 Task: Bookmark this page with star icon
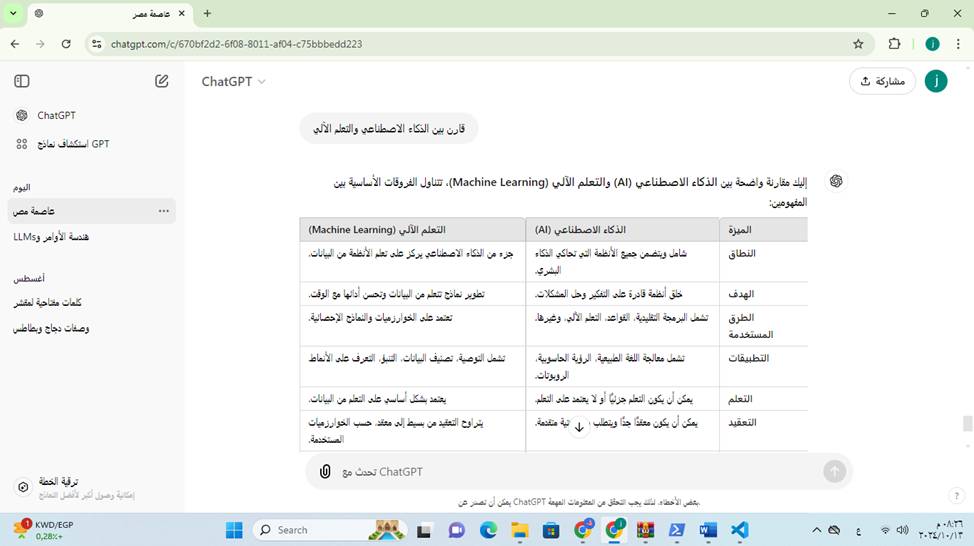[x=858, y=44]
